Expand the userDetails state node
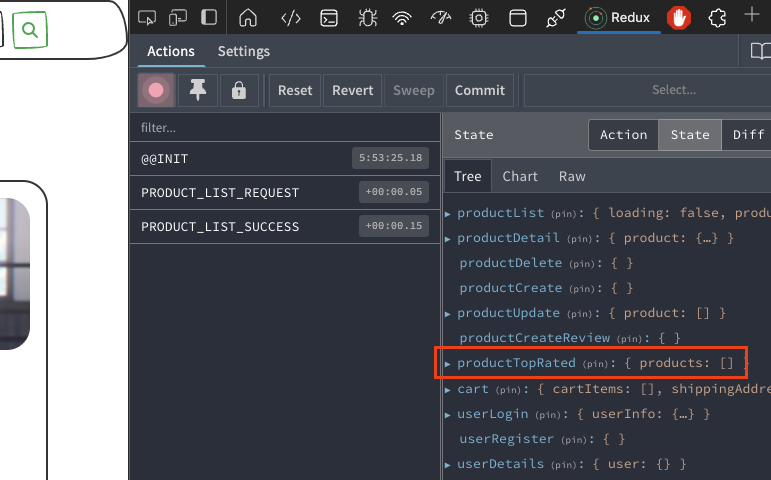This screenshot has width=771, height=480. click(448, 465)
